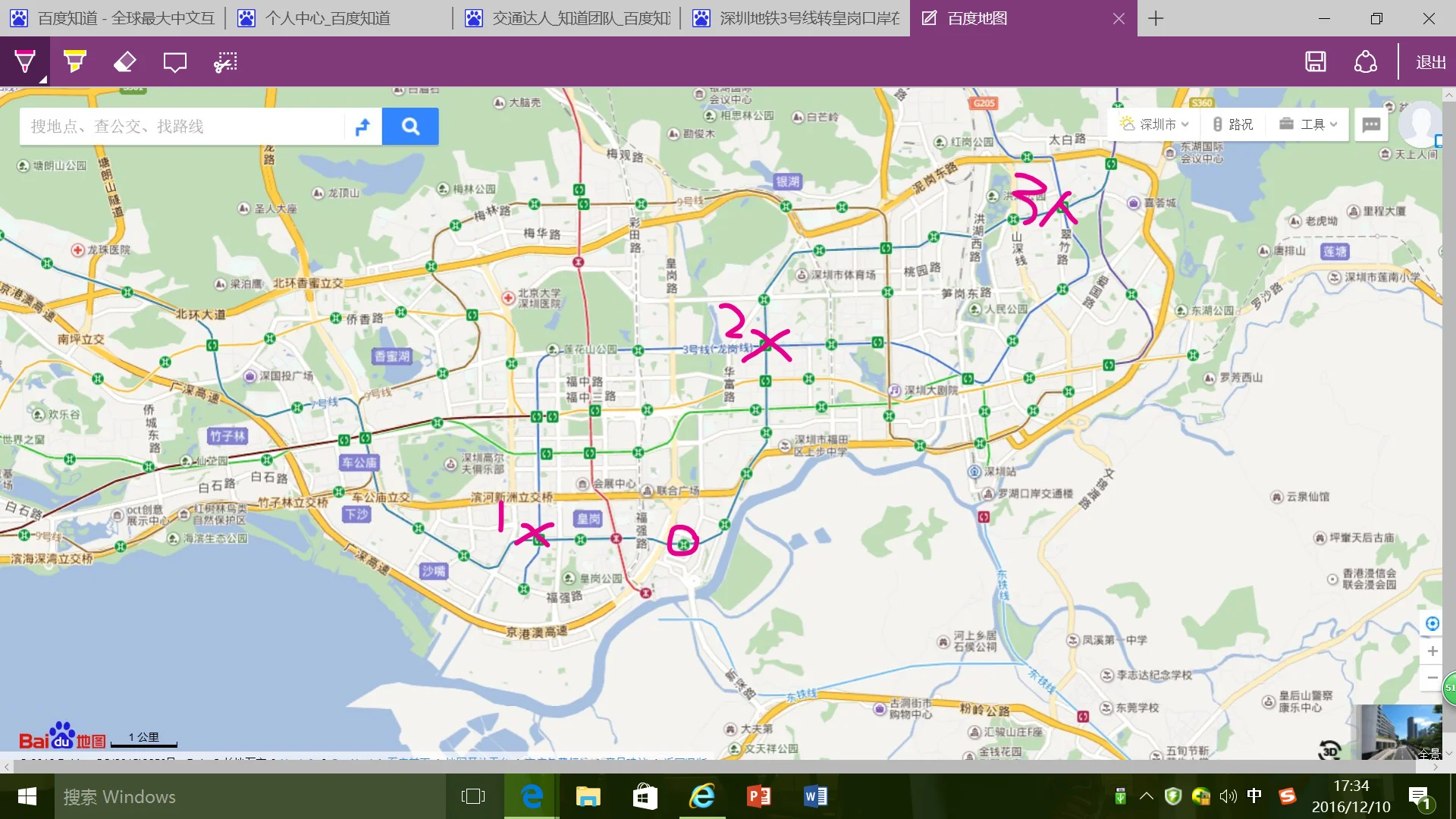Share the web note

tap(1365, 62)
